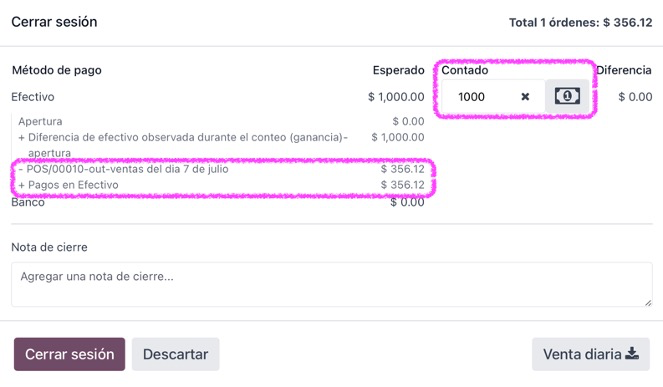Click the closing note textarea resize handle
This screenshot has height=387, width=663.
tap(648, 302)
